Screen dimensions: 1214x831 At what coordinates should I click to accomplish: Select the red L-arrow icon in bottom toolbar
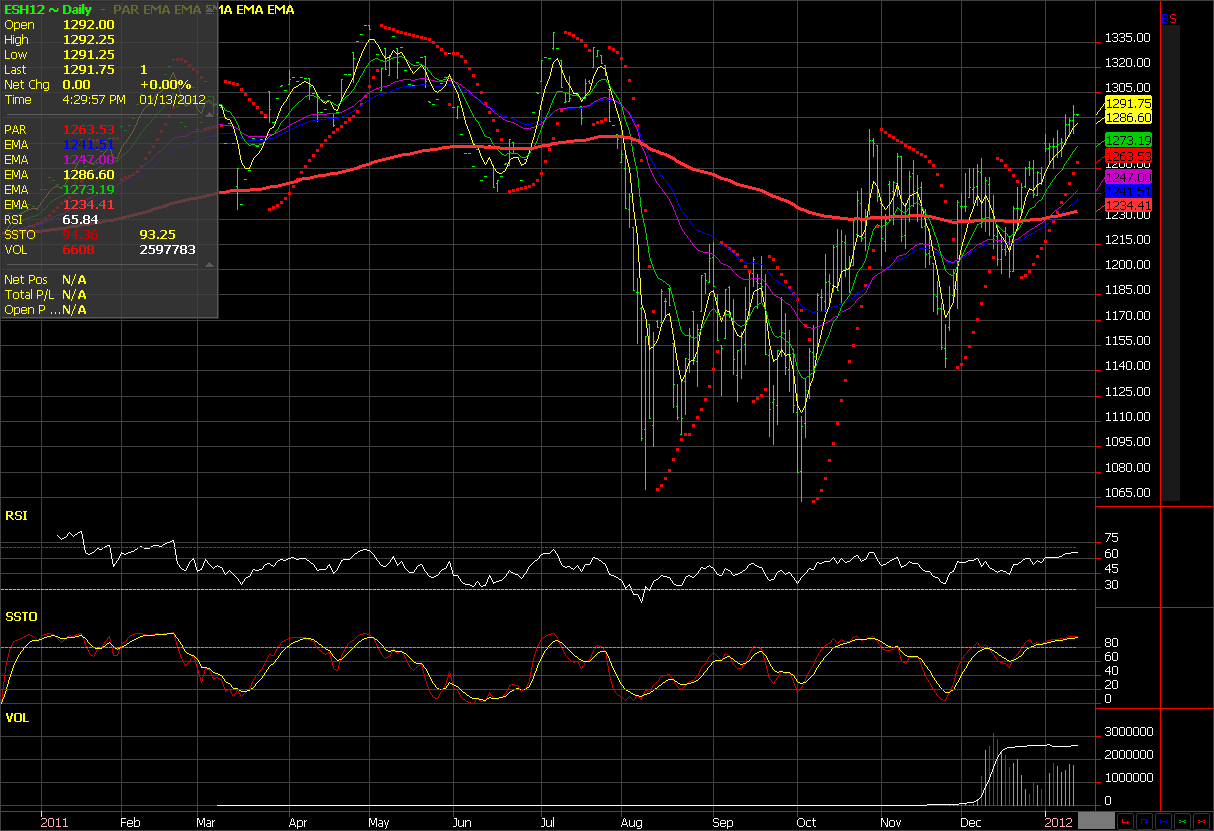pos(1125,822)
